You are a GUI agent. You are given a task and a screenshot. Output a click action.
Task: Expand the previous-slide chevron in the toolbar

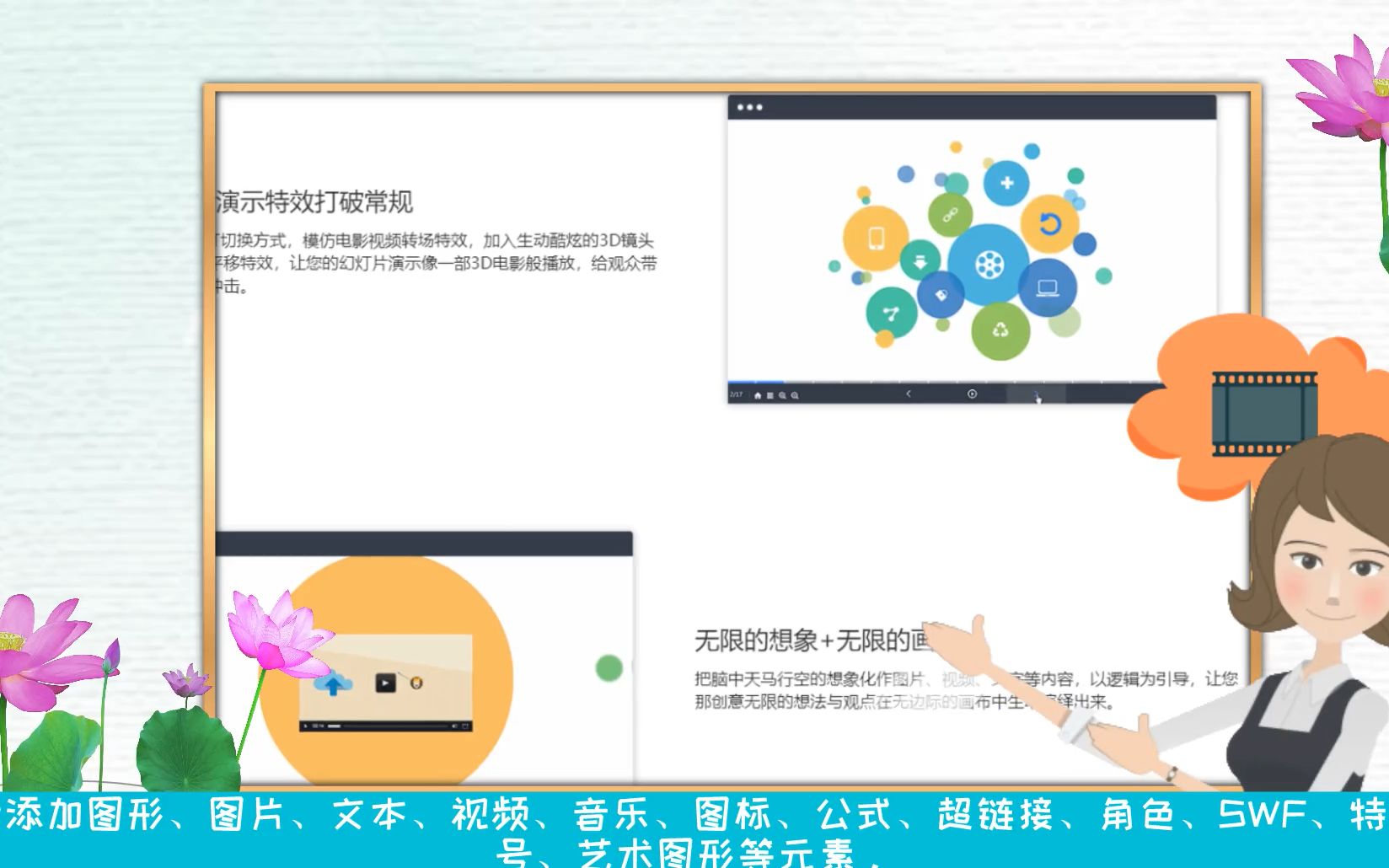click(908, 393)
